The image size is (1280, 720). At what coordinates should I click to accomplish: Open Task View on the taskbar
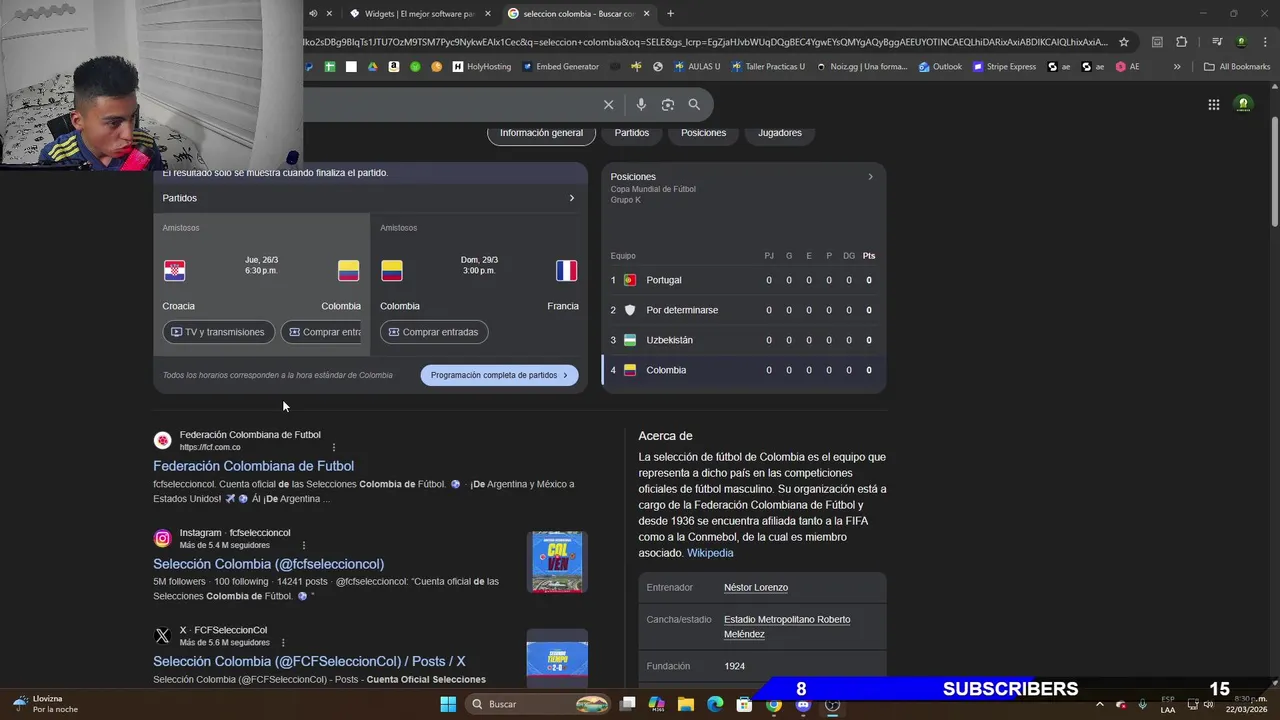(x=627, y=704)
